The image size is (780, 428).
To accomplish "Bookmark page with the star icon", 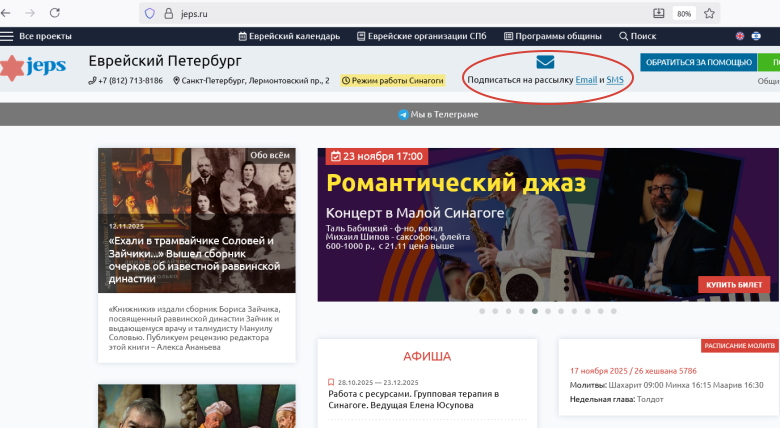I will tap(709, 13).
